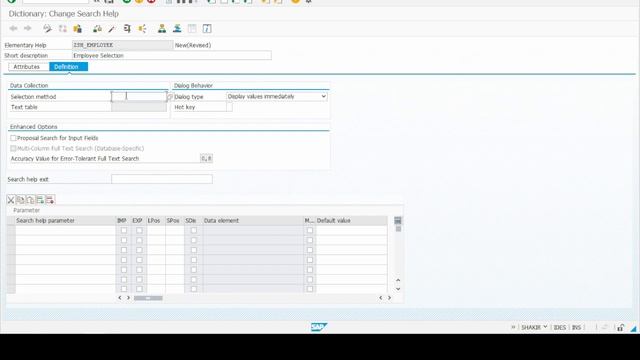
Task: Switch Active/Inactive version icon
Action: [62, 29]
